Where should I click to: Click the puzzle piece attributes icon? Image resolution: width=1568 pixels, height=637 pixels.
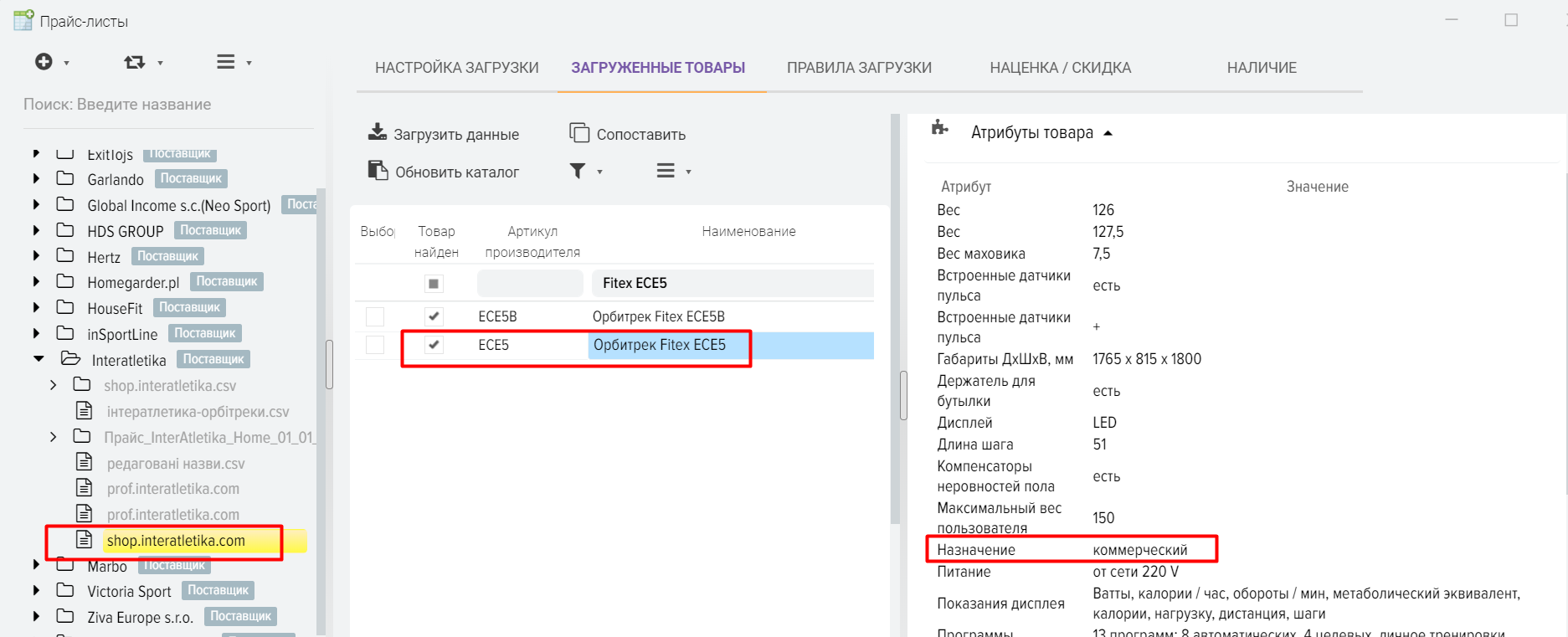pyautogui.click(x=940, y=128)
